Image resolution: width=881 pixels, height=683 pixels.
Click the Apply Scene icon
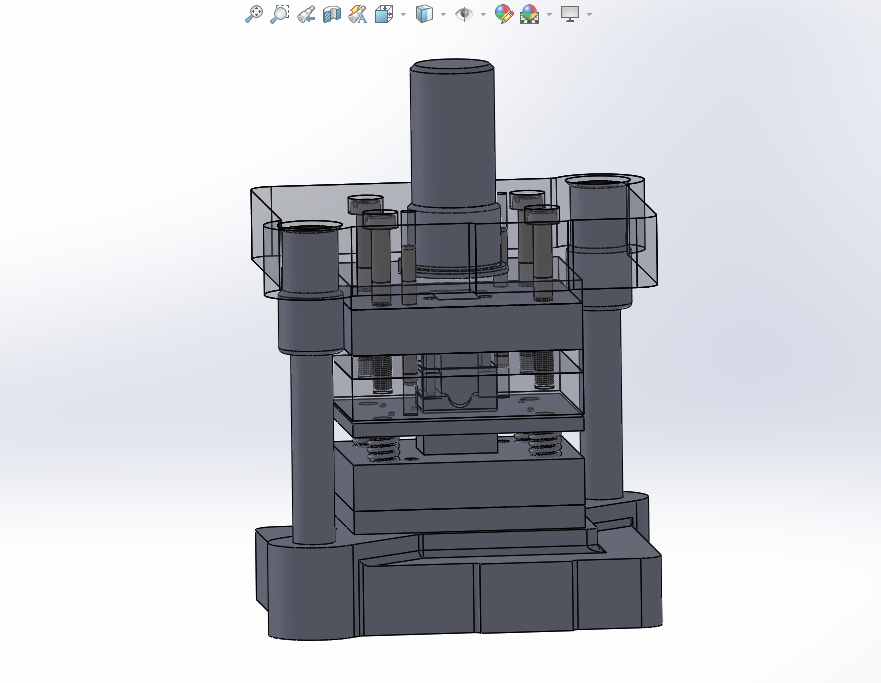529,14
